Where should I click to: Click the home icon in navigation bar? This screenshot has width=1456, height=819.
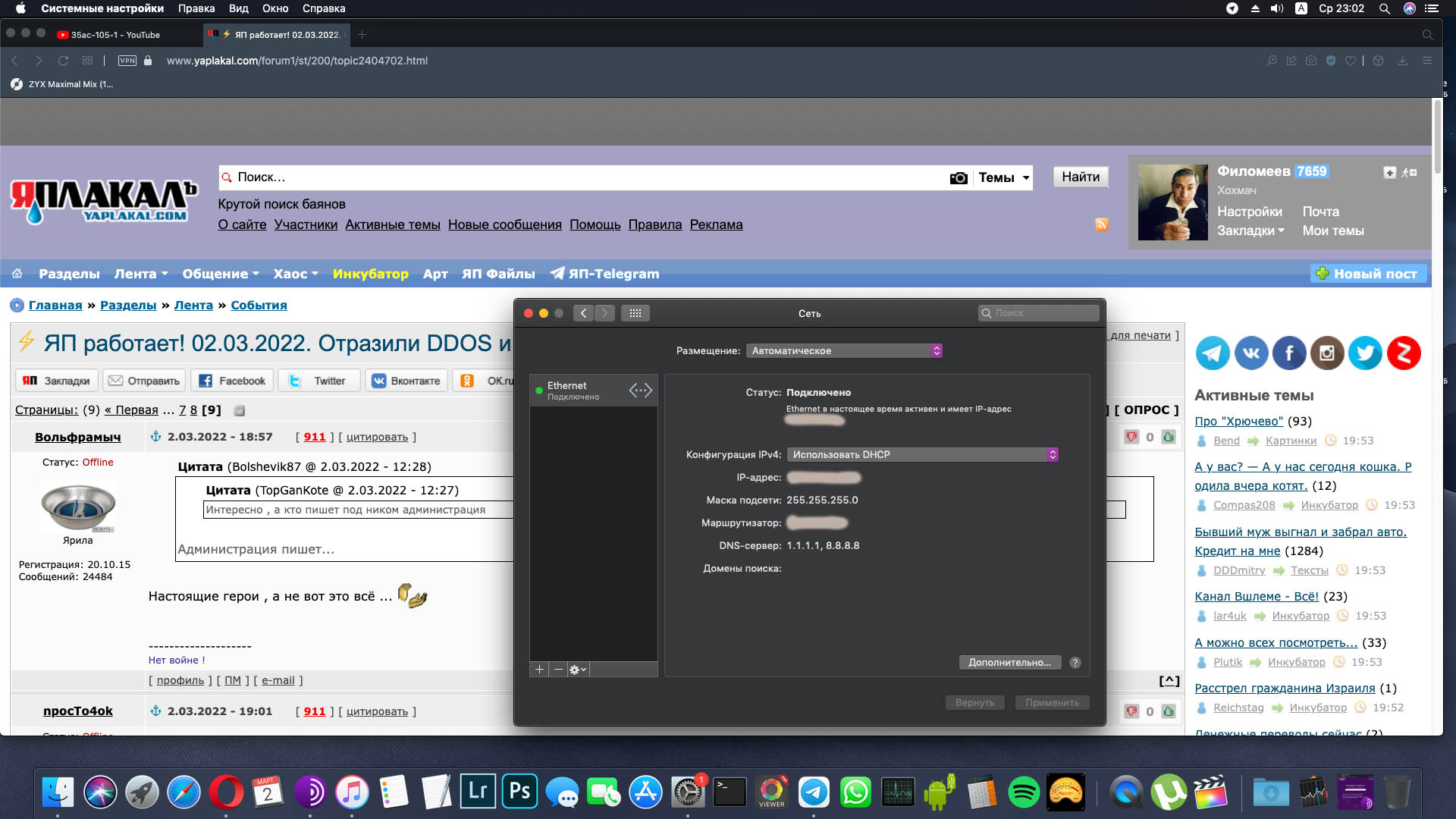pyautogui.click(x=17, y=274)
